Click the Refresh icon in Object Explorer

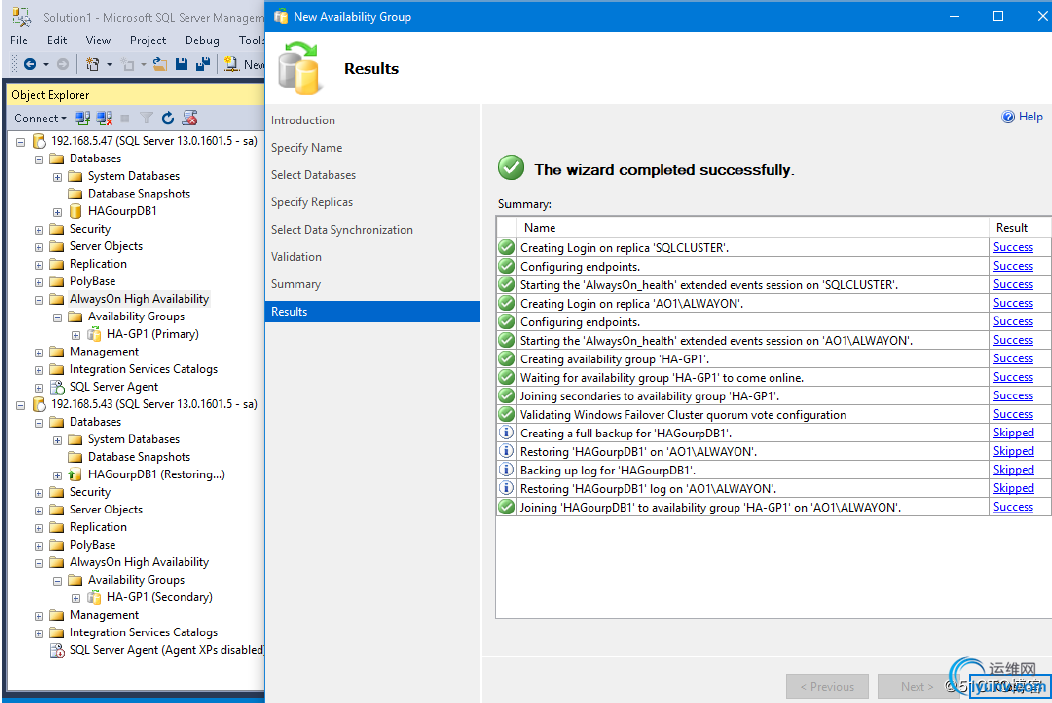click(168, 118)
